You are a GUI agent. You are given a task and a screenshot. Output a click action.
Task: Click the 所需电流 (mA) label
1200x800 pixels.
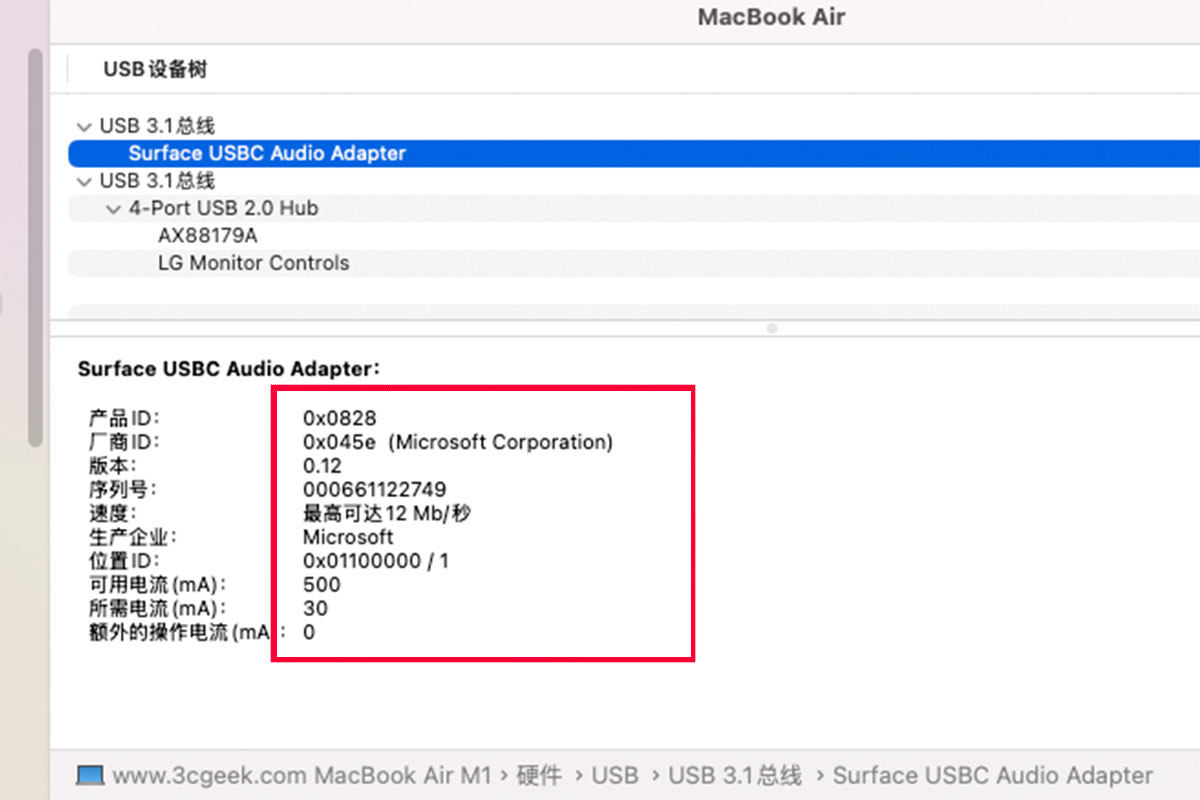158,609
